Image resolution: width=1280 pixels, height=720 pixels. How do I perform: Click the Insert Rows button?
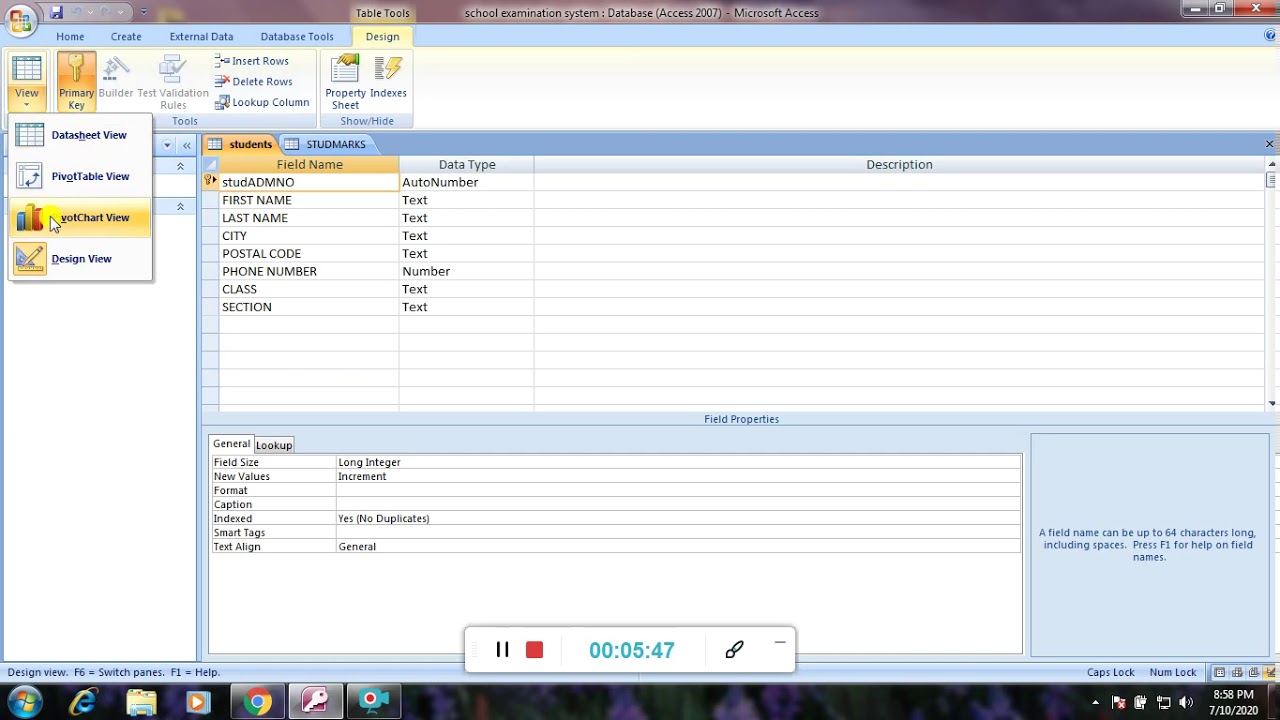tap(252, 61)
